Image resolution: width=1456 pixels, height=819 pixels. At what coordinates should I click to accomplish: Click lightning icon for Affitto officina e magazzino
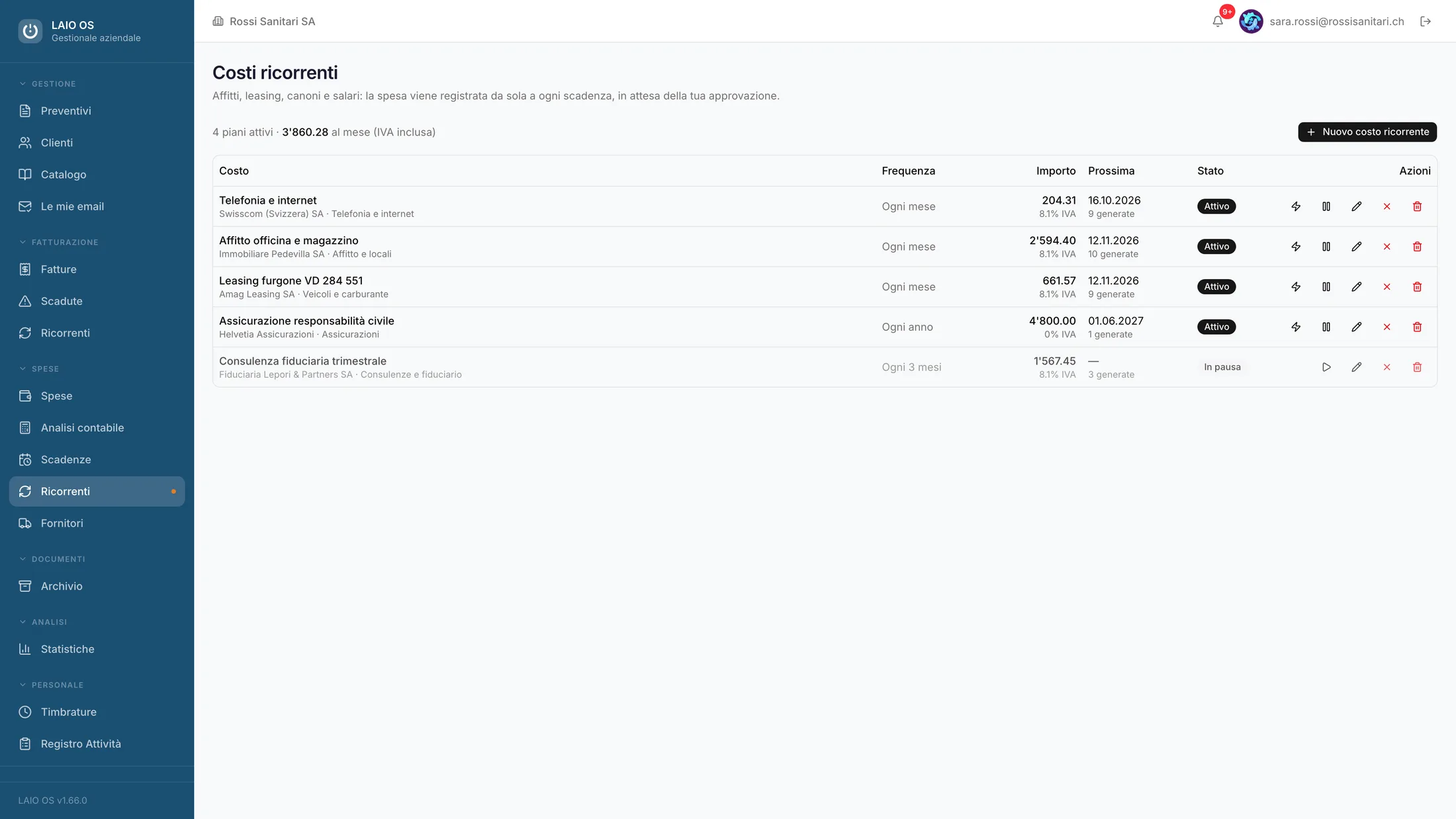[1296, 247]
